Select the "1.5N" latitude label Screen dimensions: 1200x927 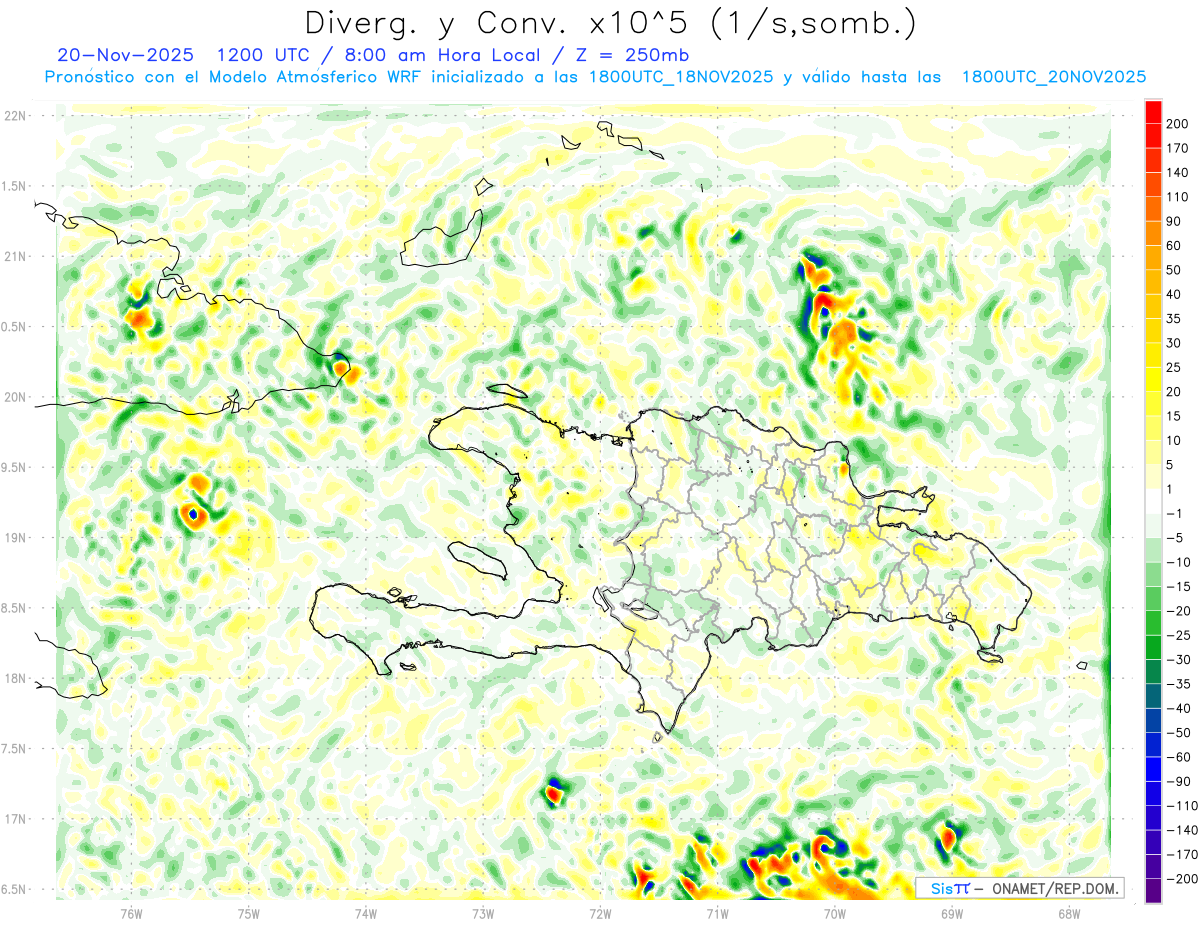[x=14, y=186]
